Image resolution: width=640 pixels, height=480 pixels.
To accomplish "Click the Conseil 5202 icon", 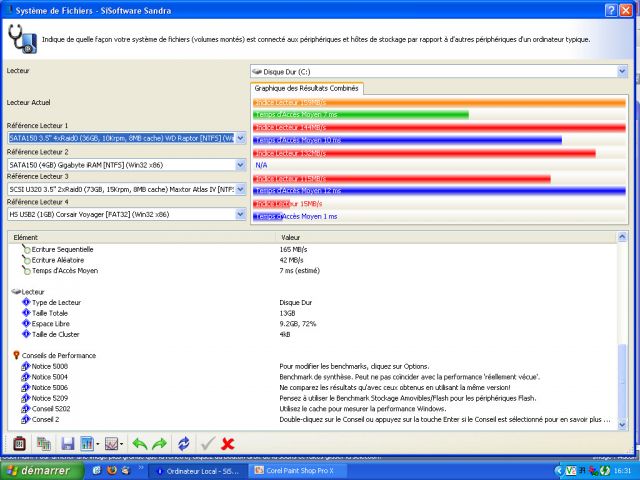I will (26, 409).
